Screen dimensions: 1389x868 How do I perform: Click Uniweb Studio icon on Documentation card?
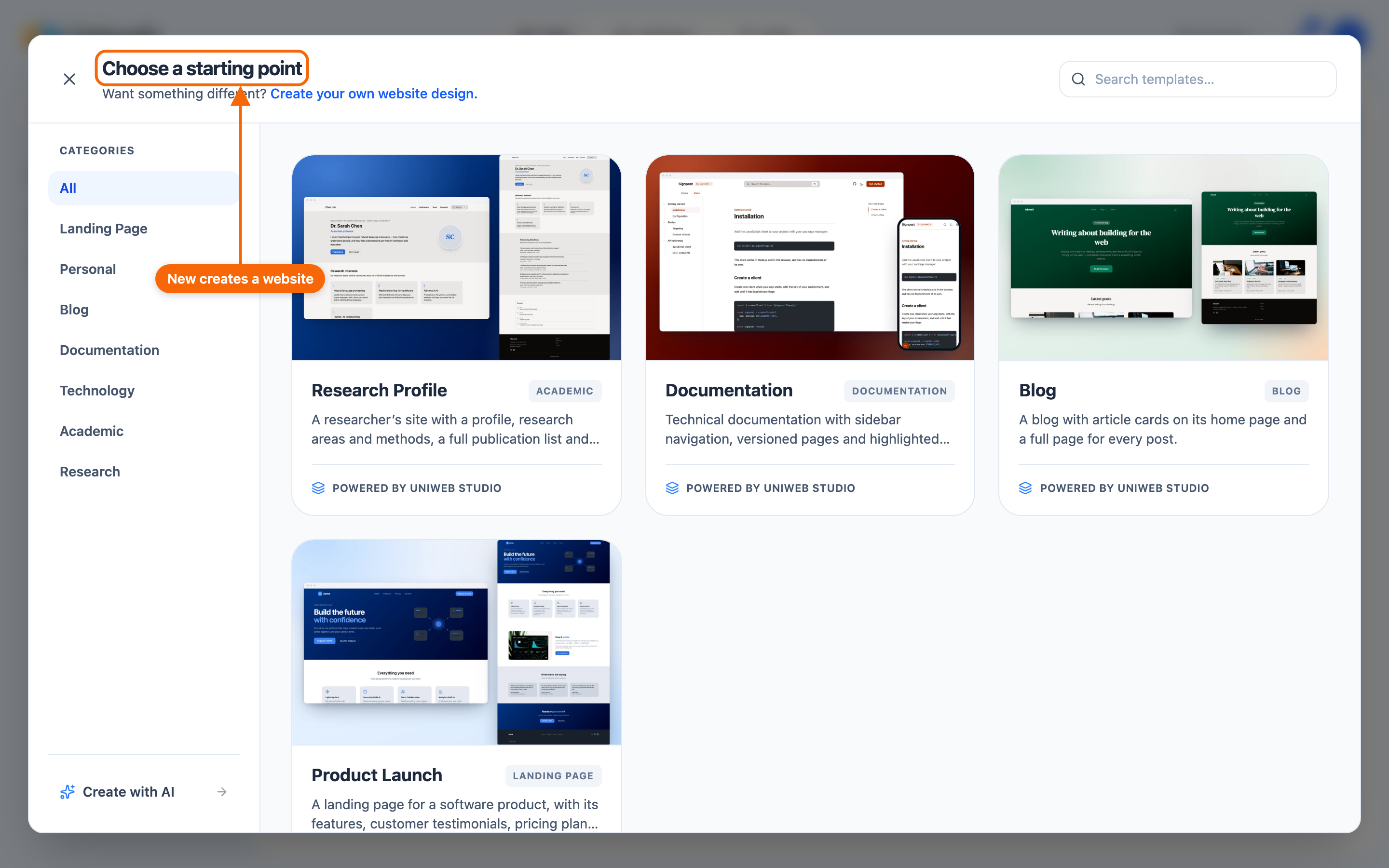[x=672, y=488]
